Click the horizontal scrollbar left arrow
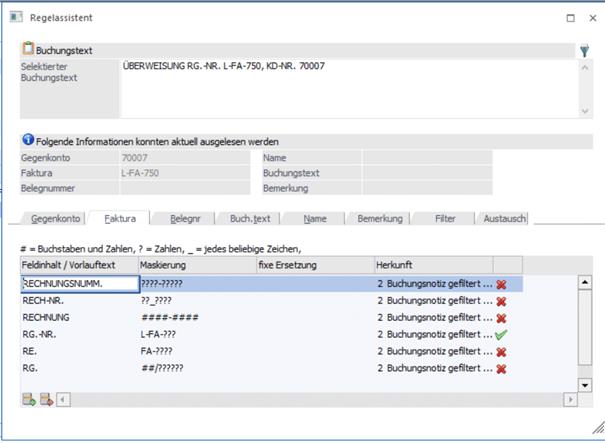The image size is (605, 443). pyautogui.click(x=63, y=400)
